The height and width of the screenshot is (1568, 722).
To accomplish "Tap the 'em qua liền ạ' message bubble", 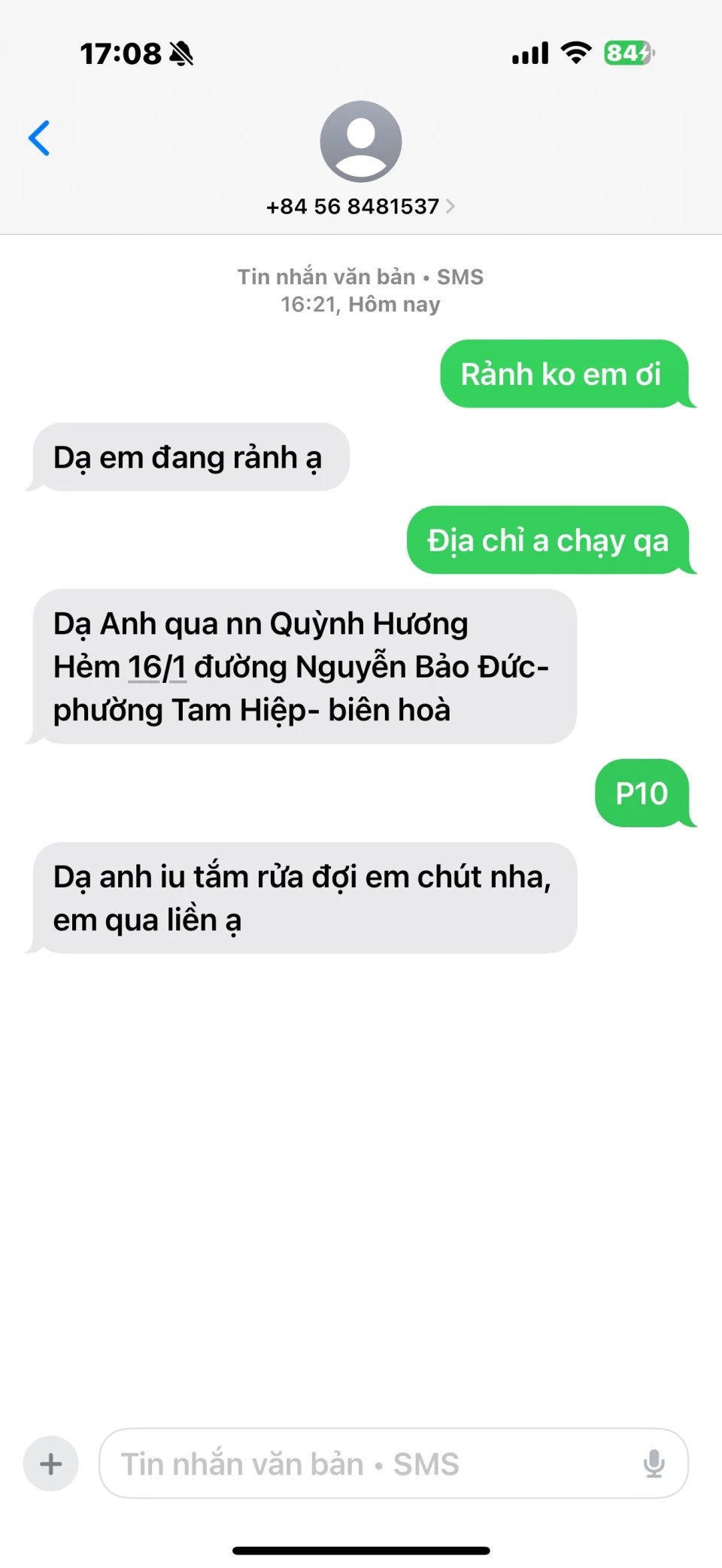I will tap(305, 898).
